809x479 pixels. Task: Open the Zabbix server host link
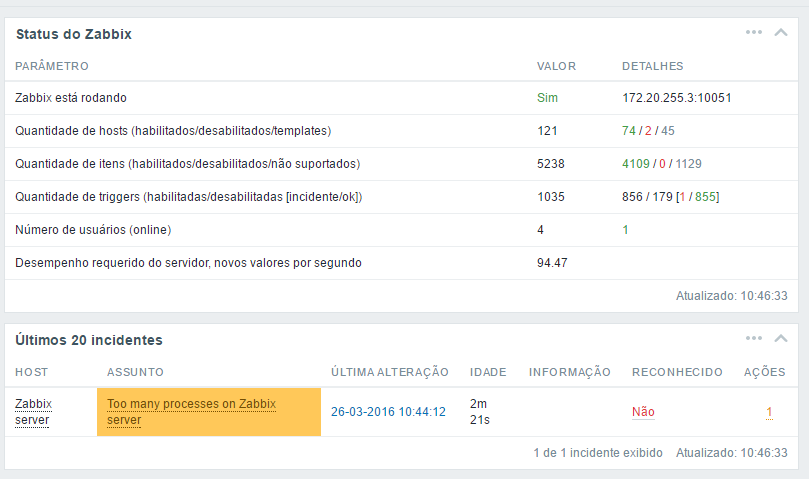tap(34, 411)
